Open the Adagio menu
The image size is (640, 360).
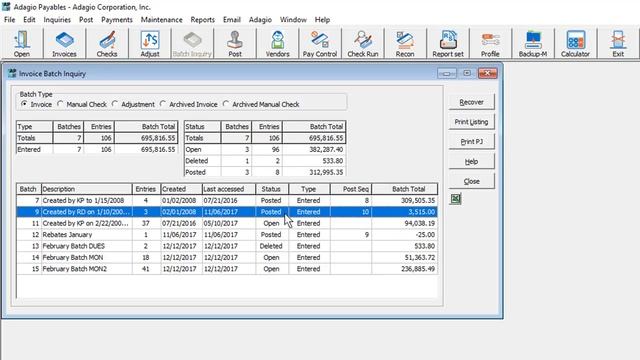click(x=260, y=20)
